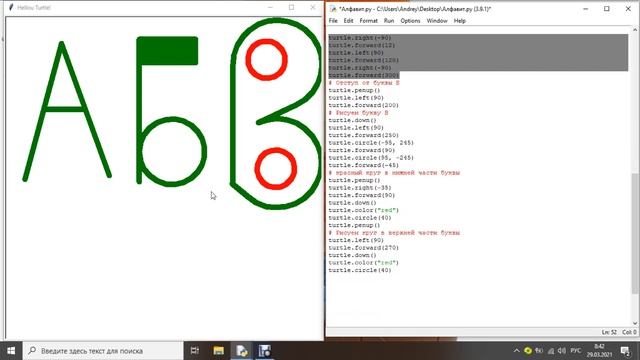Click the 'turtle.forward(-45)' line
640x360 pixels.
364,165
